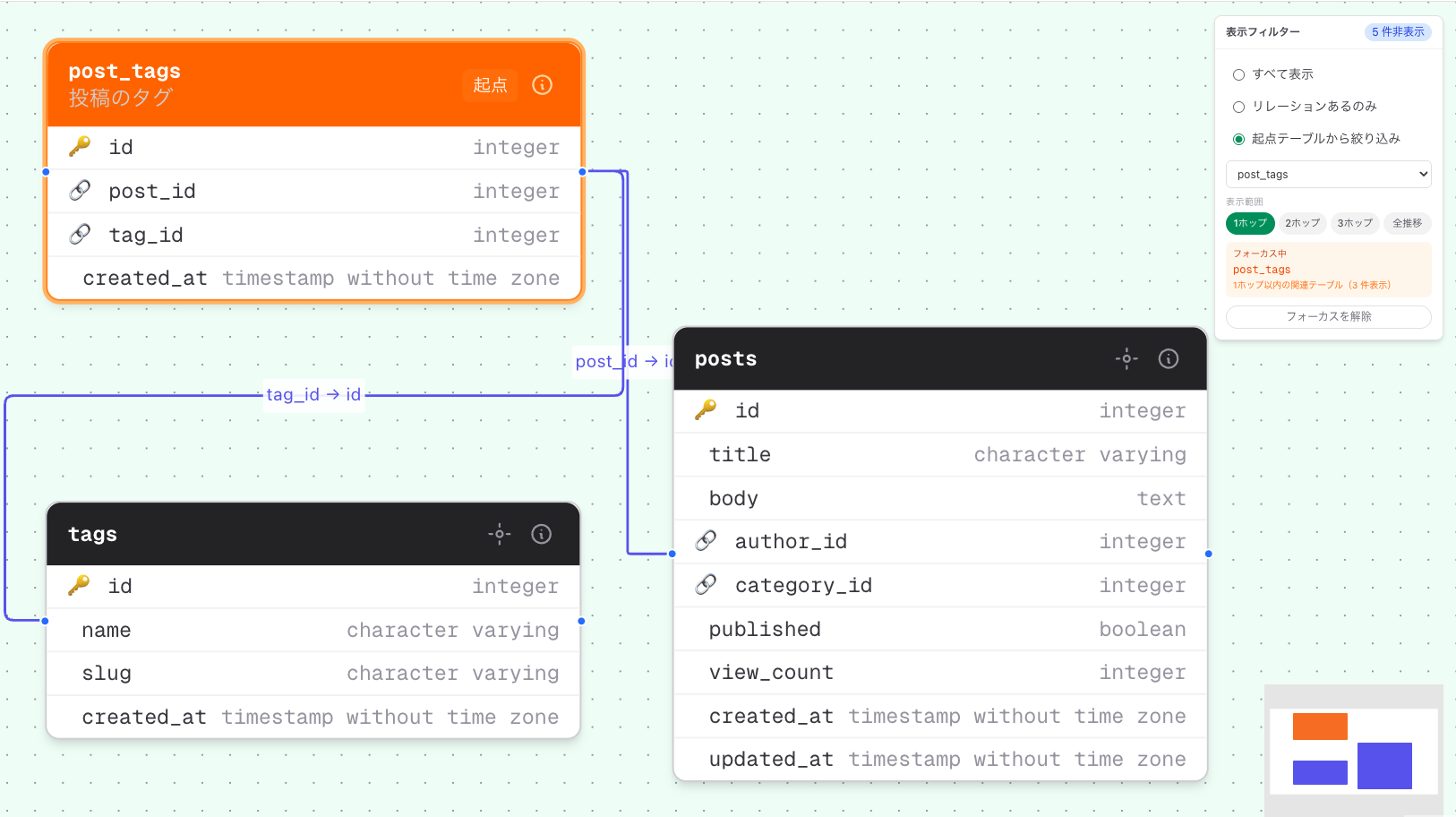Open info icon on post_tags table
The height and width of the screenshot is (817, 1456).
pos(542,85)
